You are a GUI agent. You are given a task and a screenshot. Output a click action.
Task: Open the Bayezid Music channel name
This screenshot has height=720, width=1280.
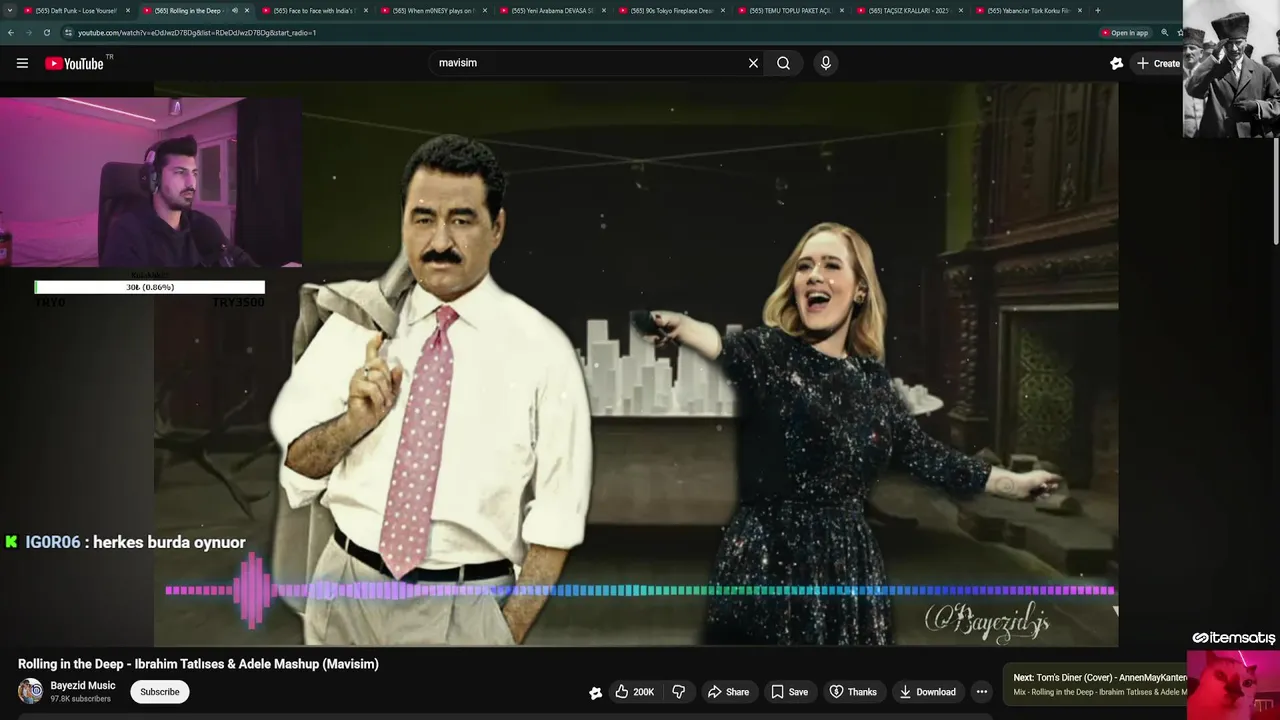click(83, 686)
